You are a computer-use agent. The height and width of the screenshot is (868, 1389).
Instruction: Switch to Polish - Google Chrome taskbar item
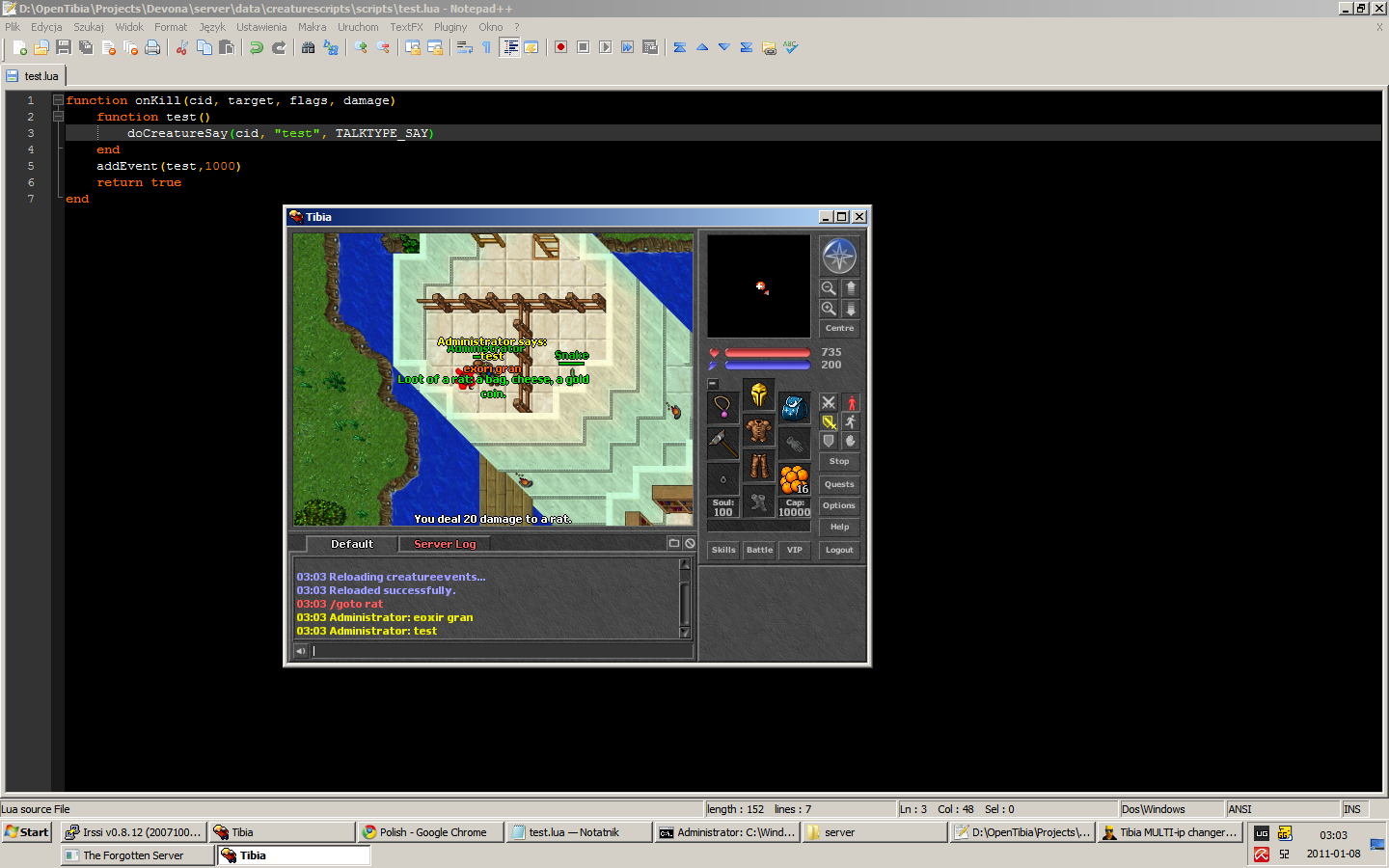(430, 832)
